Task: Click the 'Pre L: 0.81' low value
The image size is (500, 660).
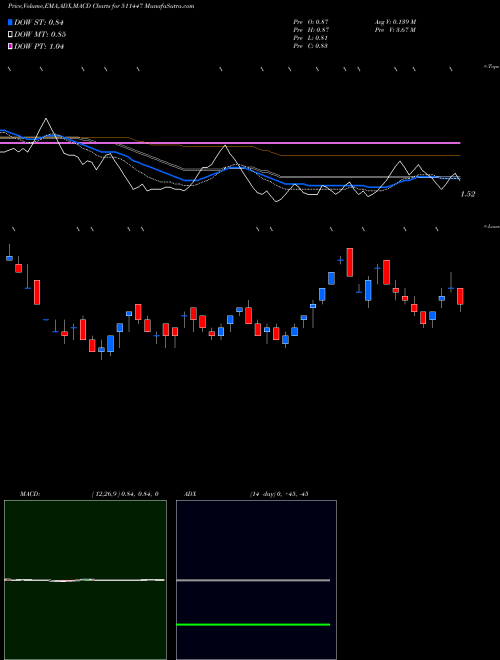Action: tap(311, 38)
